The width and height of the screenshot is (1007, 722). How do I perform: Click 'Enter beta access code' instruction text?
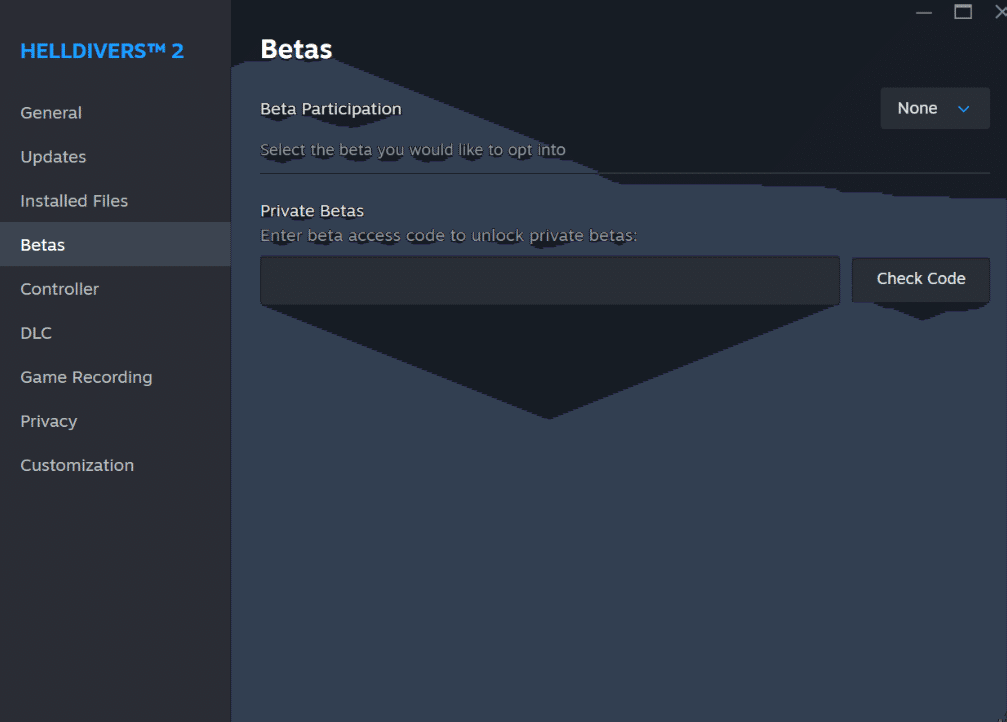[x=448, y=236]
